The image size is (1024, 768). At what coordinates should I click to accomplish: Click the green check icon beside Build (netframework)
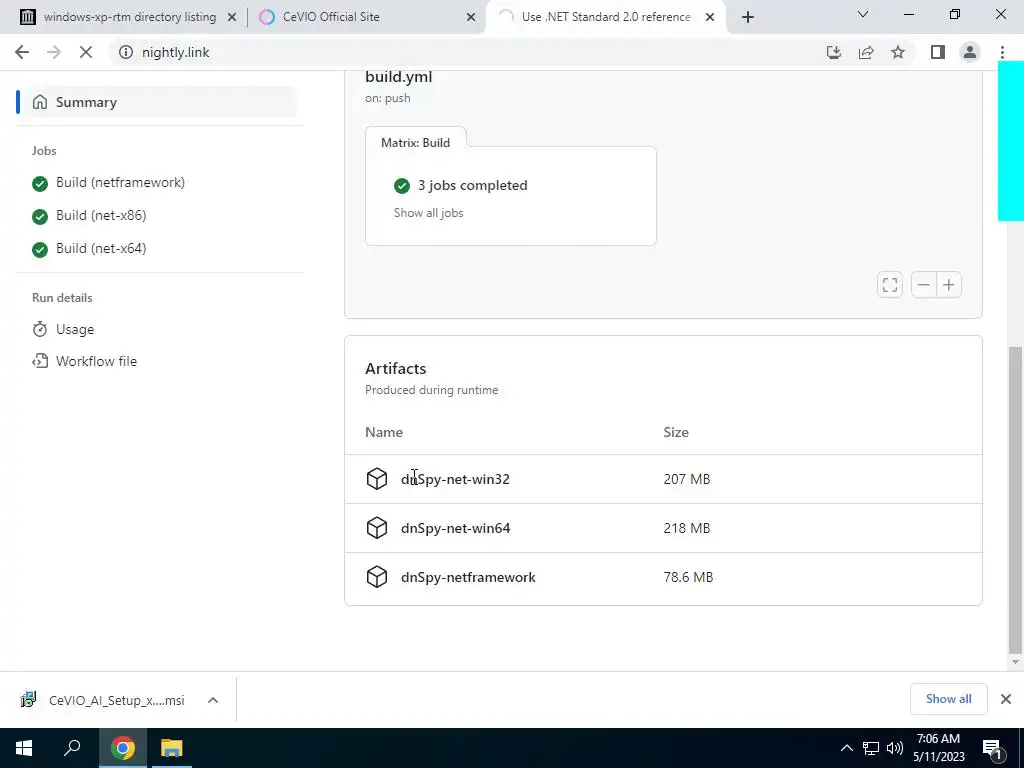click(x=40, y=184)
